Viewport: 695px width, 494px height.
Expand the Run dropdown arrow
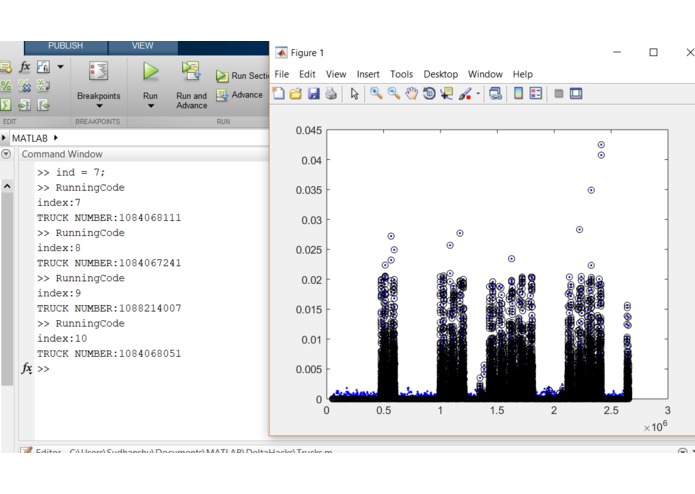tap(151, 106)
